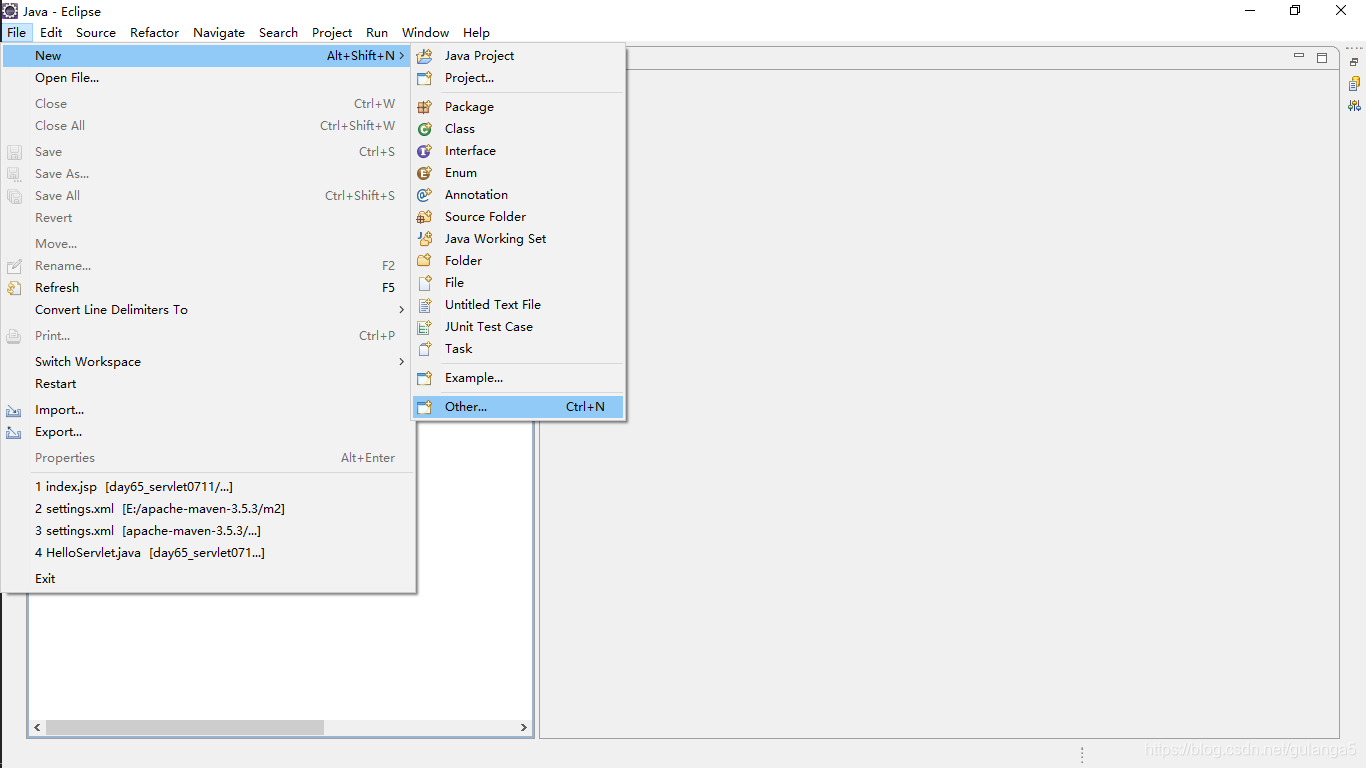
Task: Click the horizontal scrollbar right arrow
Action: click(523, 728)
